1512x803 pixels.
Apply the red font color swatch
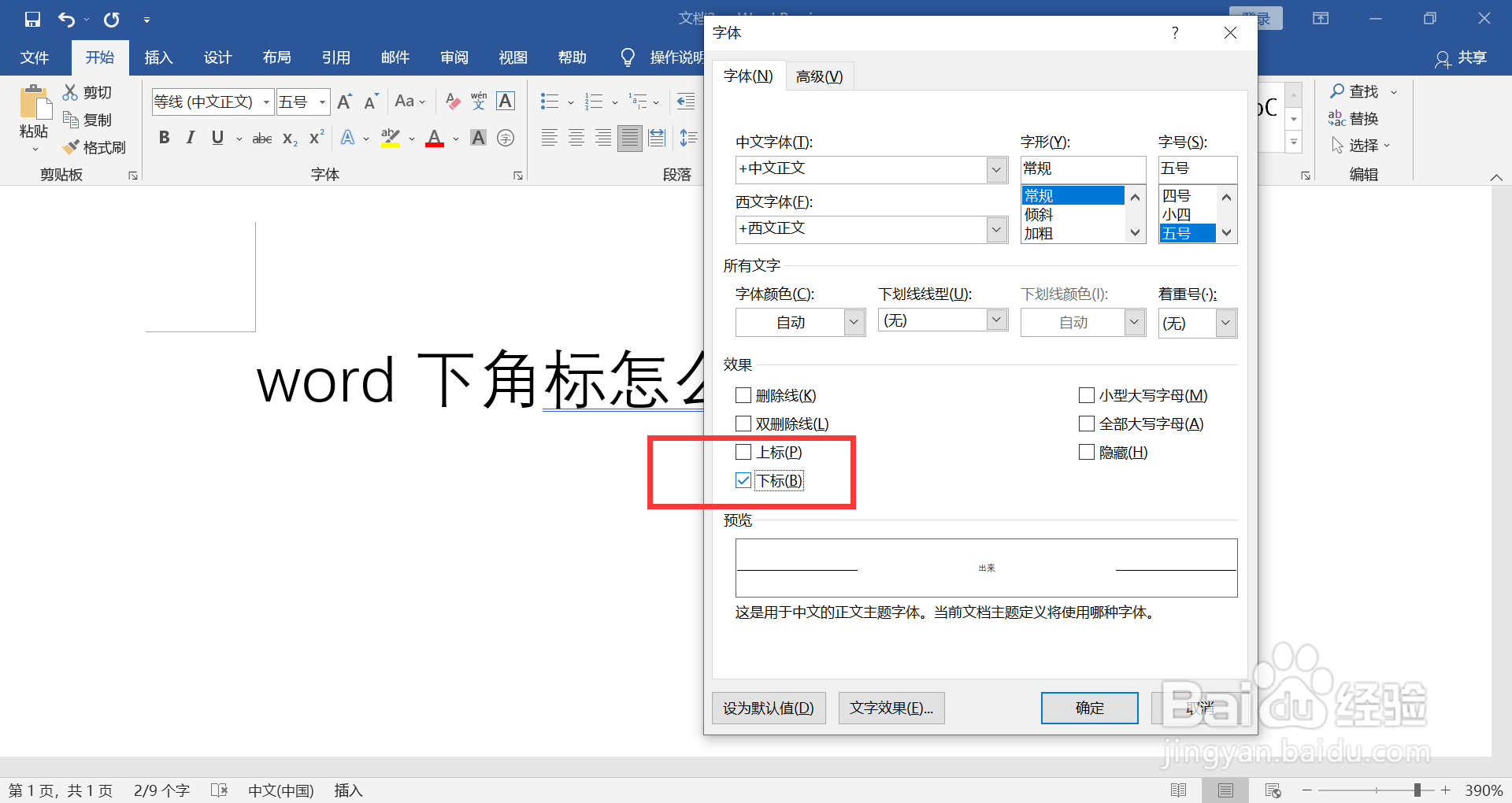pyautogui.click(x=435, y=138)
